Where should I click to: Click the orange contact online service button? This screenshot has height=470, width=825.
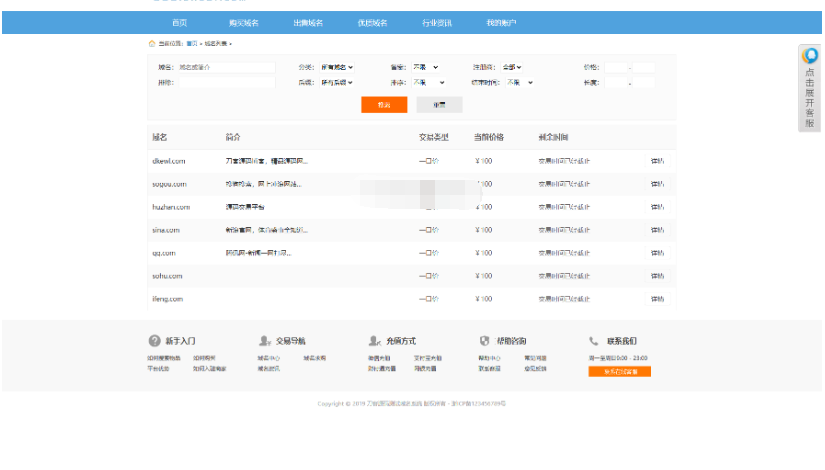pos(619,372)
